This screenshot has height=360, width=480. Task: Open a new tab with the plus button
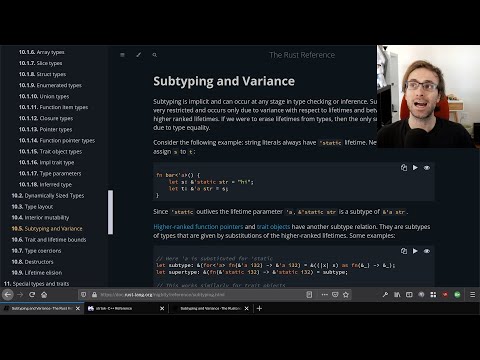click(x=259, y=309)
